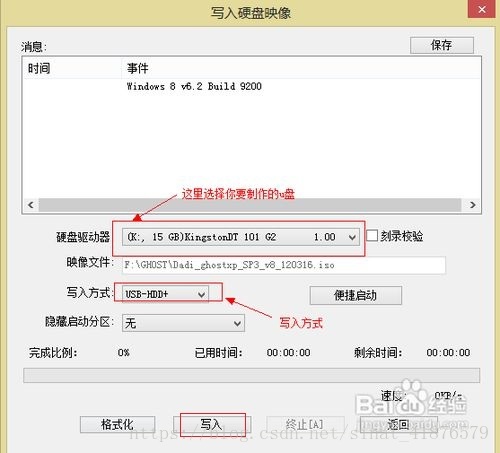Click the write progress bar
Viewport: 500px width, 453px height.
(x=252, y=375)
